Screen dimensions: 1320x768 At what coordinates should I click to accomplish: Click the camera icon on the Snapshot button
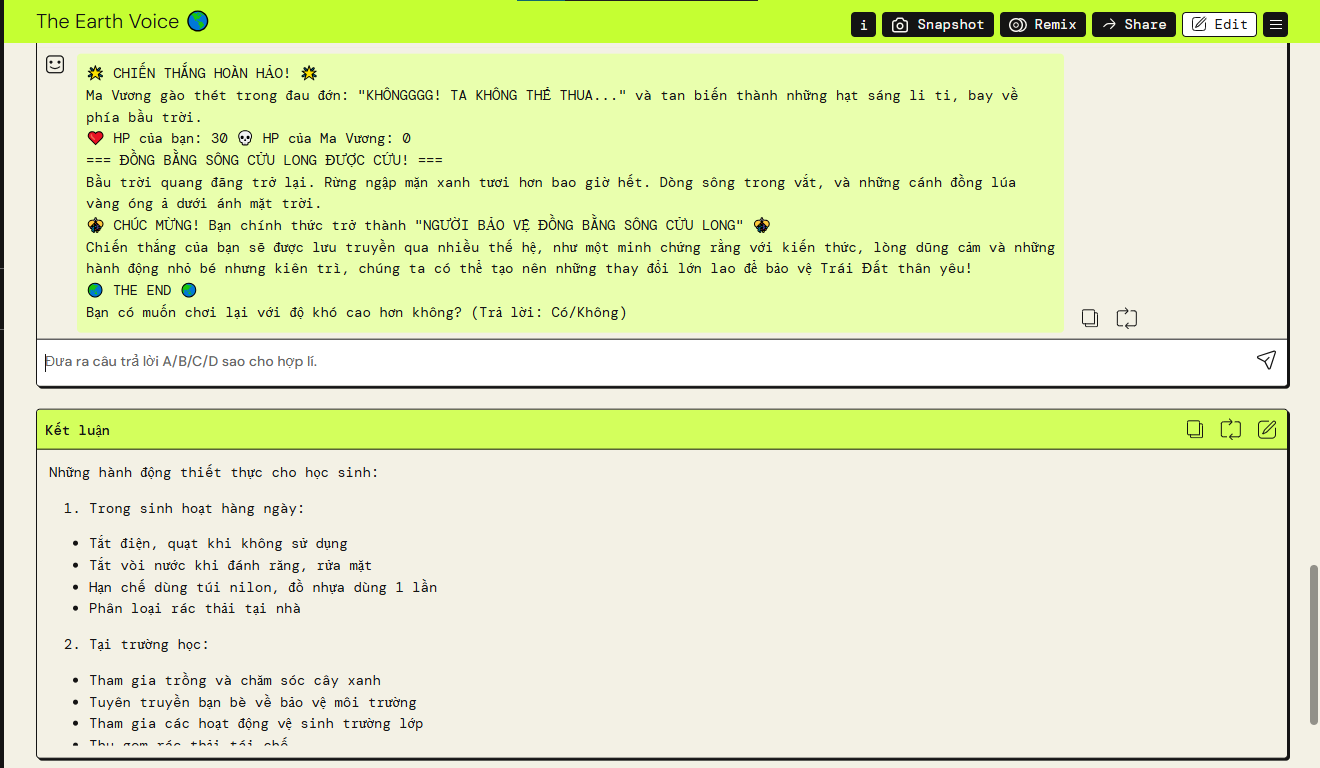899,24
